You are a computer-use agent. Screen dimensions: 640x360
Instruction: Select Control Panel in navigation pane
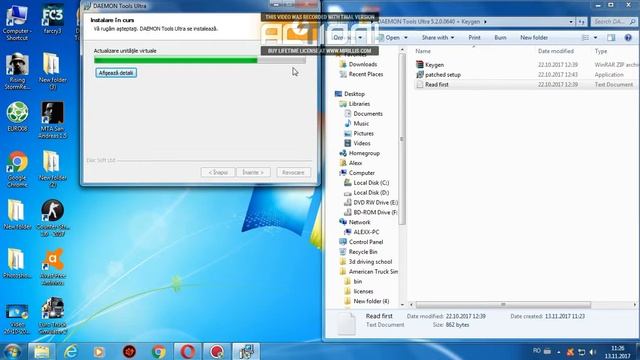[366, 242]
